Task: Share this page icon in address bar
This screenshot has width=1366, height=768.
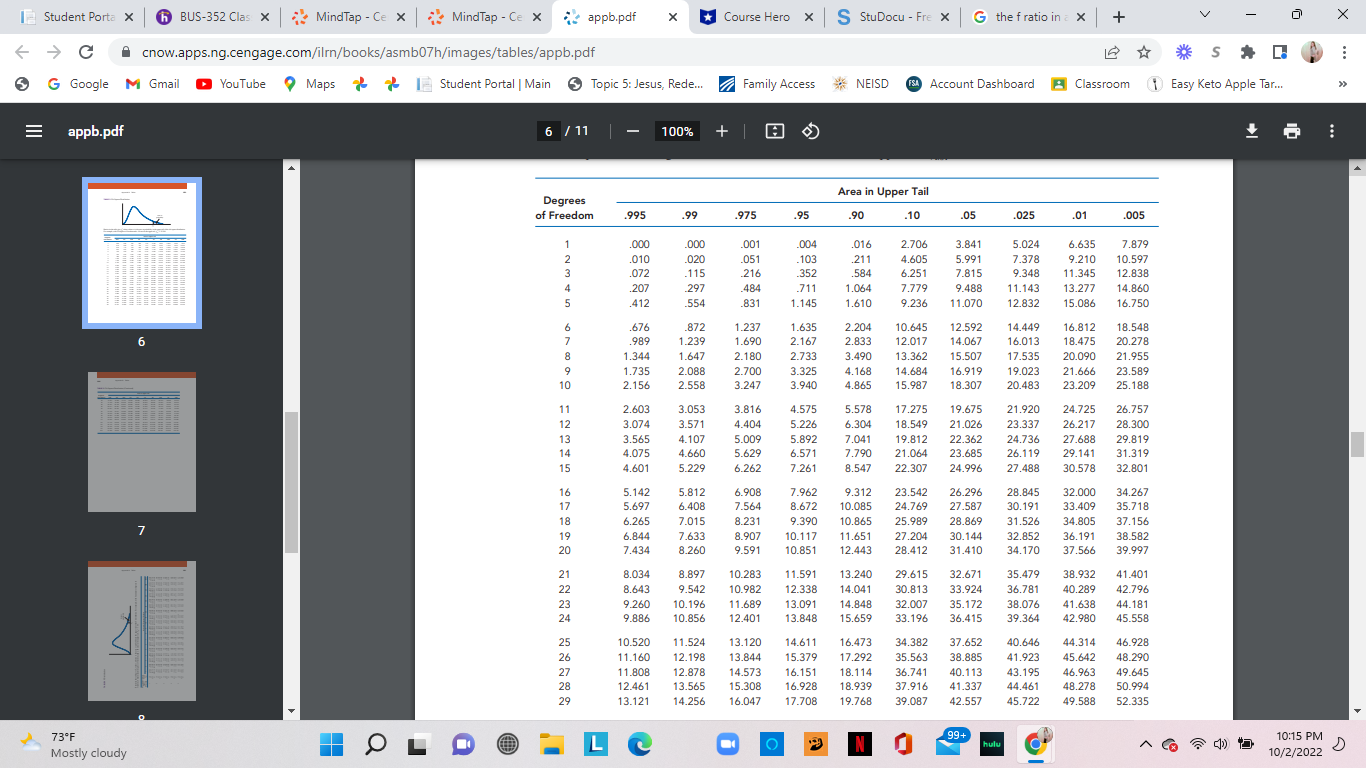Action: [x=1112, y=52]
